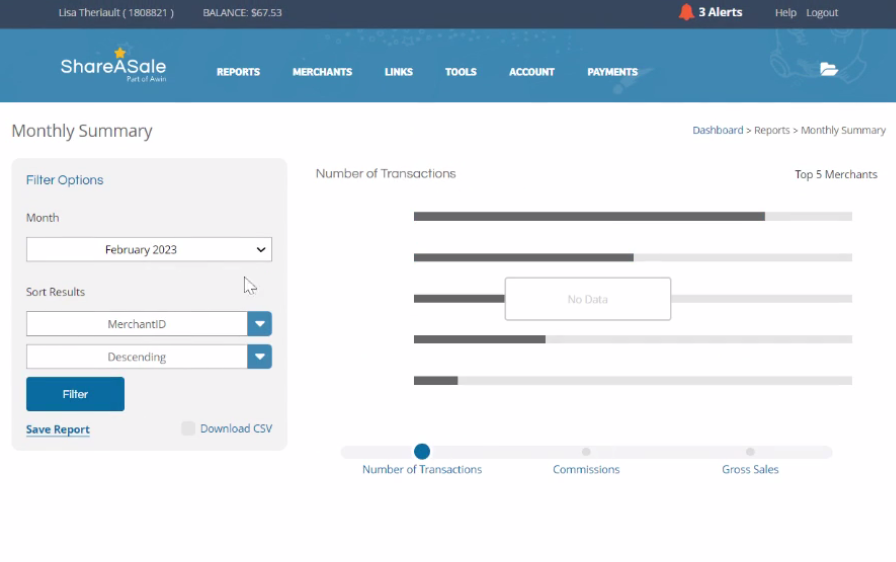Click the arrow beside MerchantID
Screen dimensions: 896x562
click(x=259, y=324)
